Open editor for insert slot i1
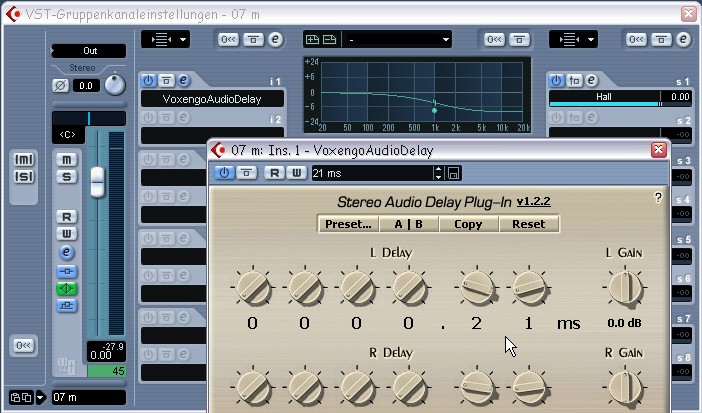This screenshot has width=702, height=413. pyautogui.click(x=183, y=81)
